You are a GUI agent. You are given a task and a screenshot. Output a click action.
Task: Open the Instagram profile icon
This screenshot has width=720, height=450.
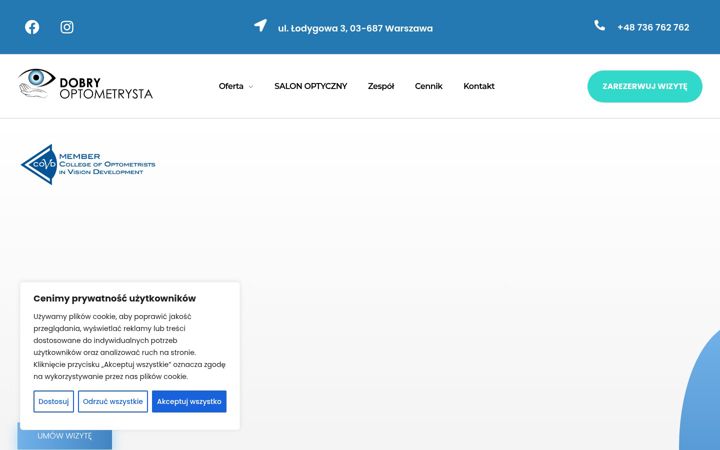point(67,27)
